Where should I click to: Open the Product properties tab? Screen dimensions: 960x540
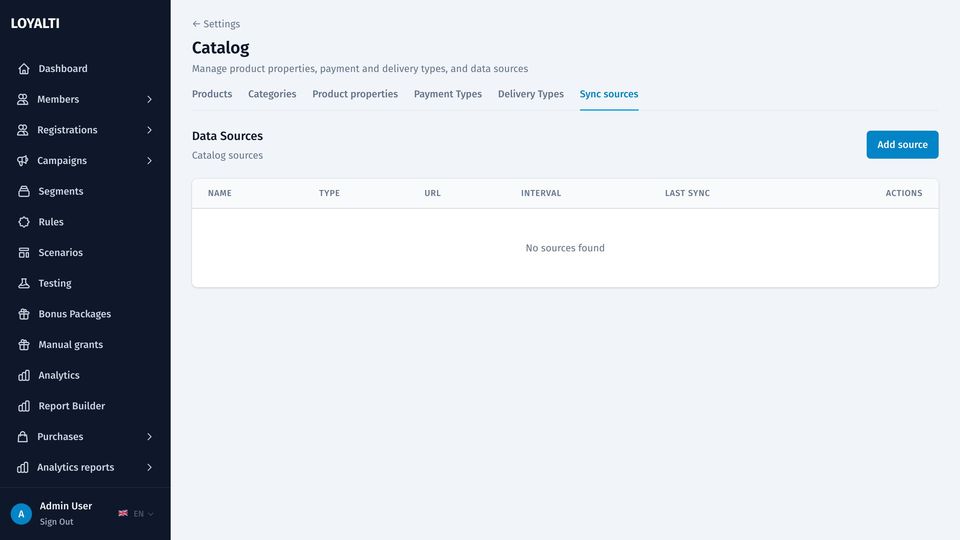[x=355, y=94]
